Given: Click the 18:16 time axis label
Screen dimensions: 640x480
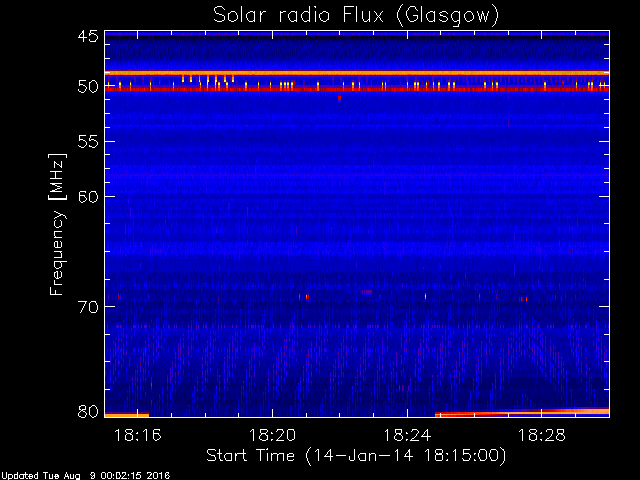Looking at the screenshot, I should click(x=138, y=435).
